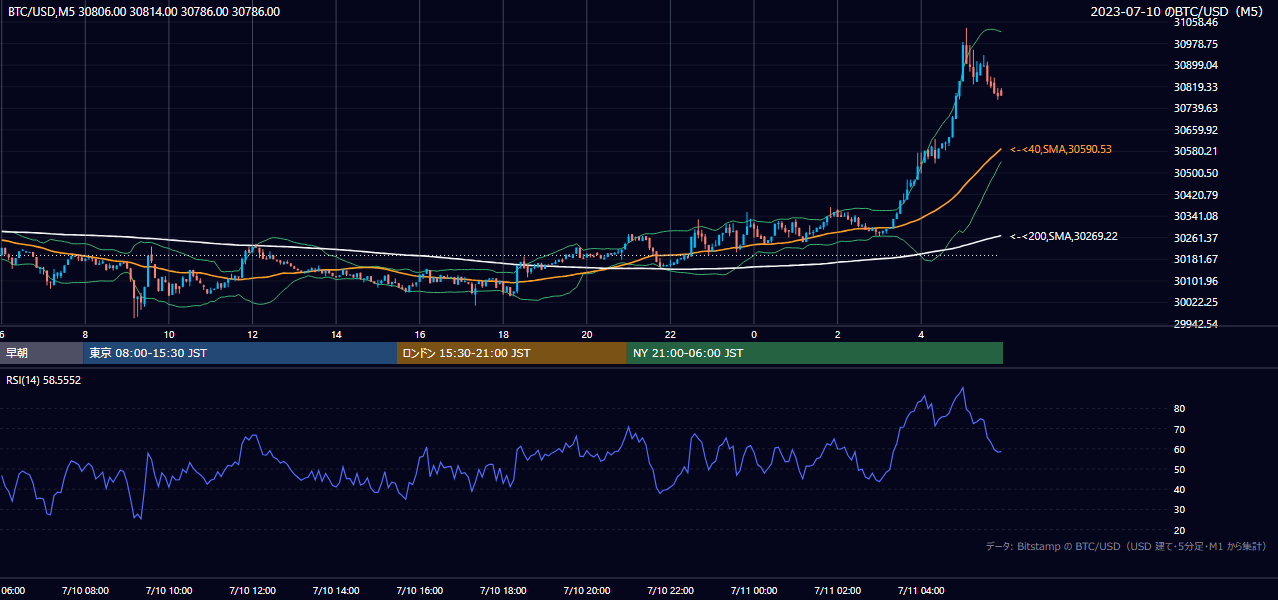Click price axis value 30181.67

click(1195, 259)
